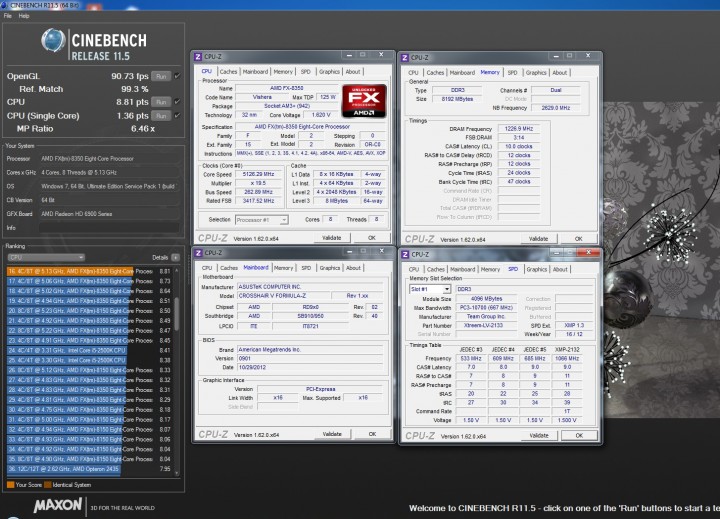Switch to Graphics tab in the CPU-Z SPD window

point(536,269)
